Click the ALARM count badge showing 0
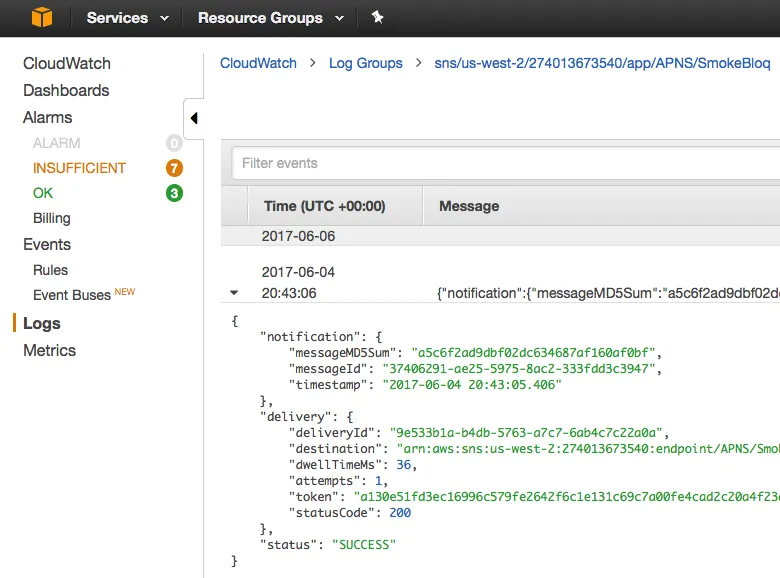The height and width of the screenshot is (578, 780). pos(174,143)
